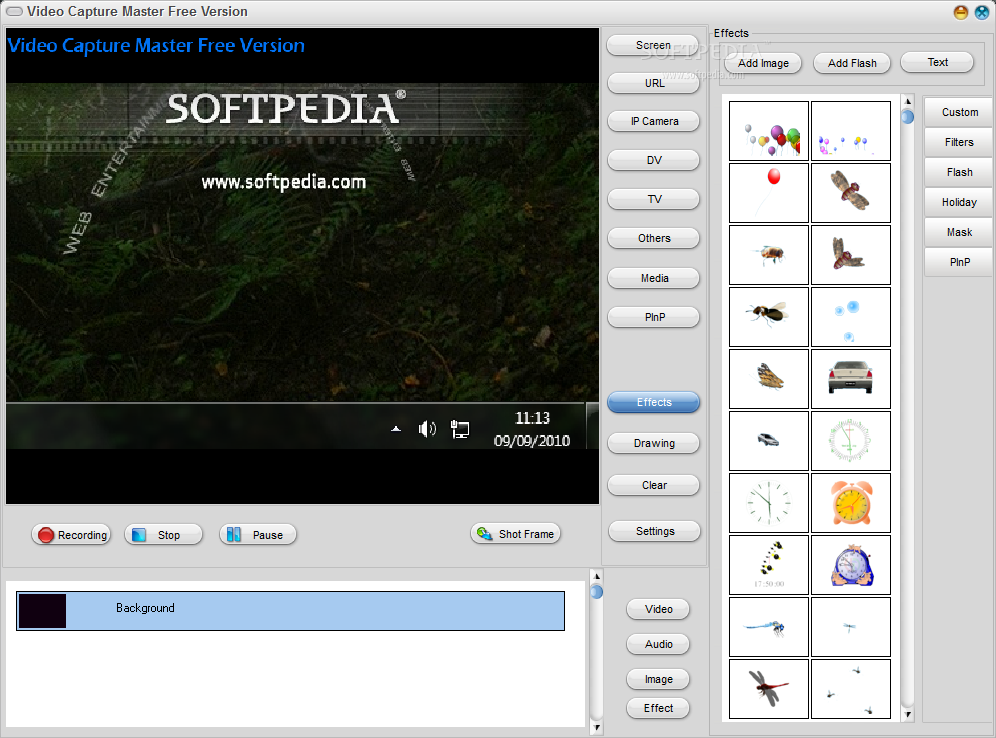Click the PinP button in source column
This screenshot has width=996, height=738.
click(x=653, y=317)
